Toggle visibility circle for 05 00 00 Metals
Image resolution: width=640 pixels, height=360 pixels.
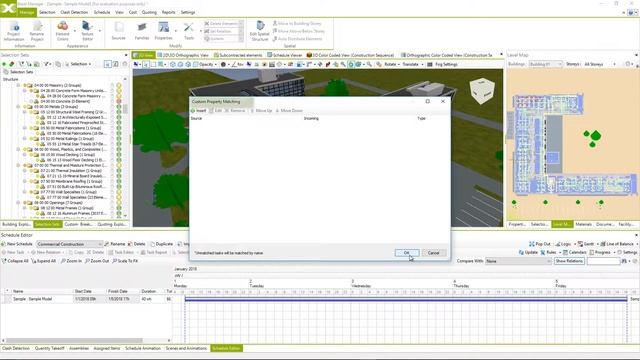click(119, 107)
